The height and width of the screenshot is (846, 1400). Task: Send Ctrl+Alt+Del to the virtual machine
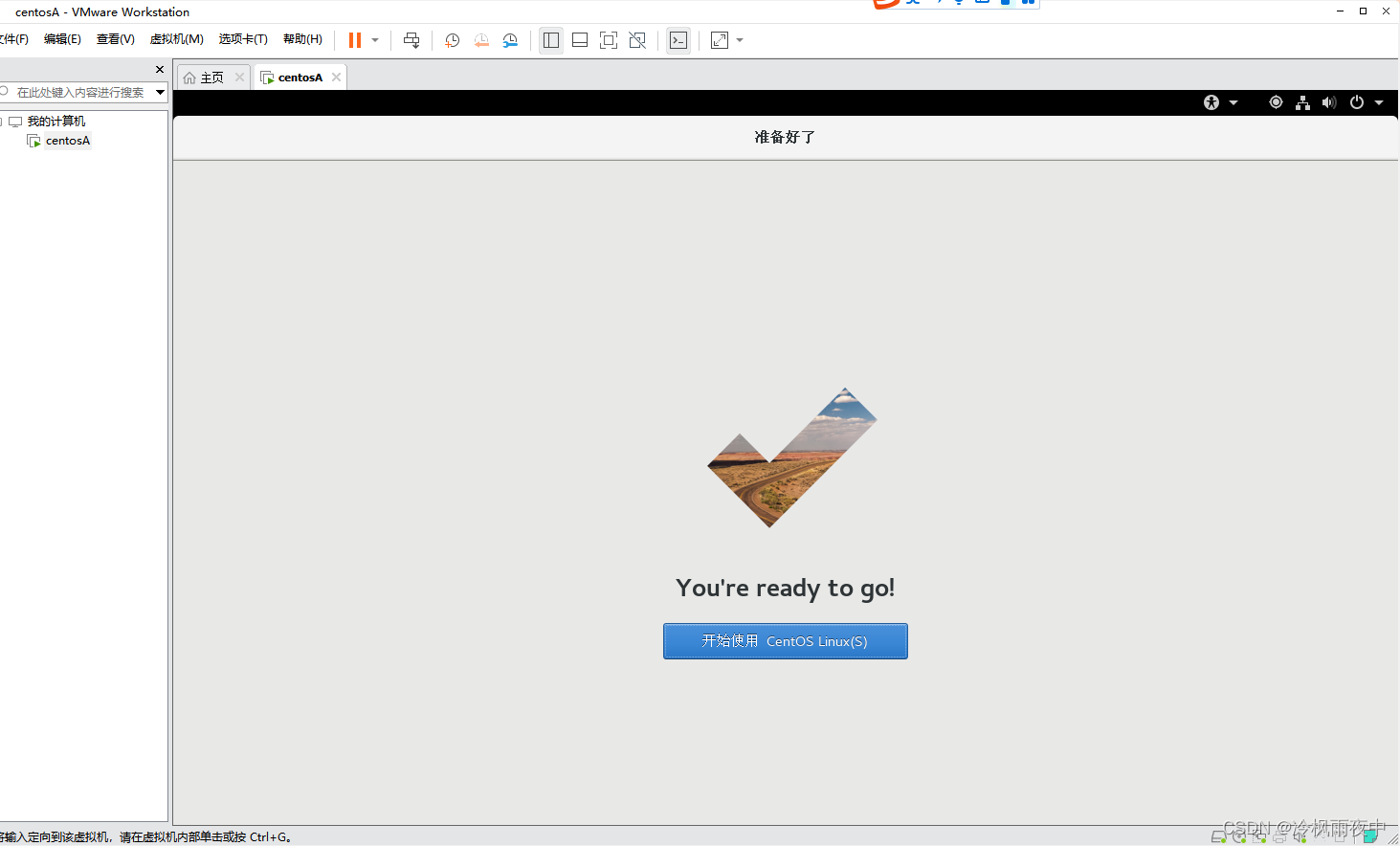pyautogui.click(x=411, y=40)
